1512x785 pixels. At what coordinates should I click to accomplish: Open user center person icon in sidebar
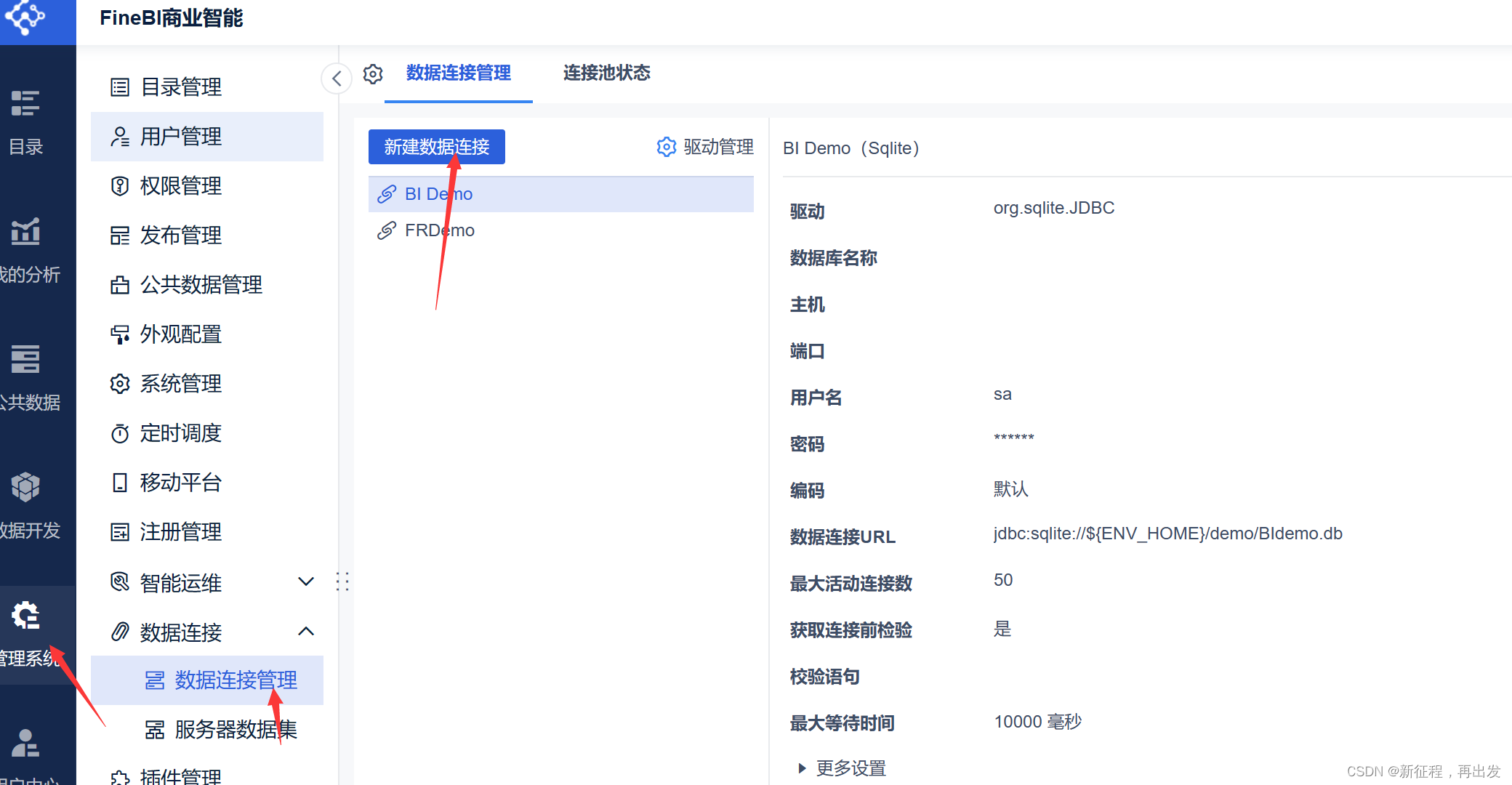pos(25,743)
